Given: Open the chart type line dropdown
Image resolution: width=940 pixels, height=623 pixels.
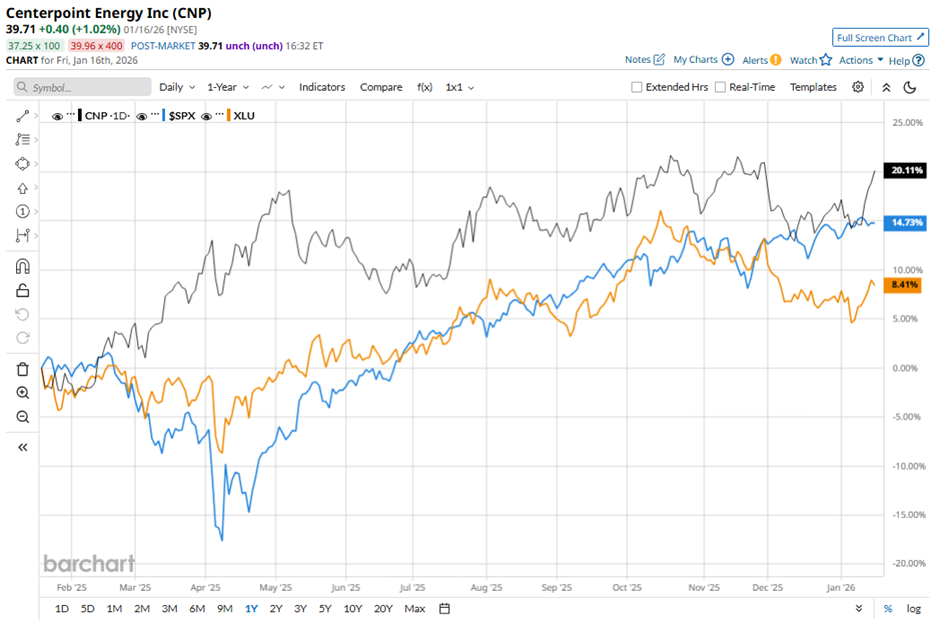Looking at the screenshot, I should coord(273,88).
